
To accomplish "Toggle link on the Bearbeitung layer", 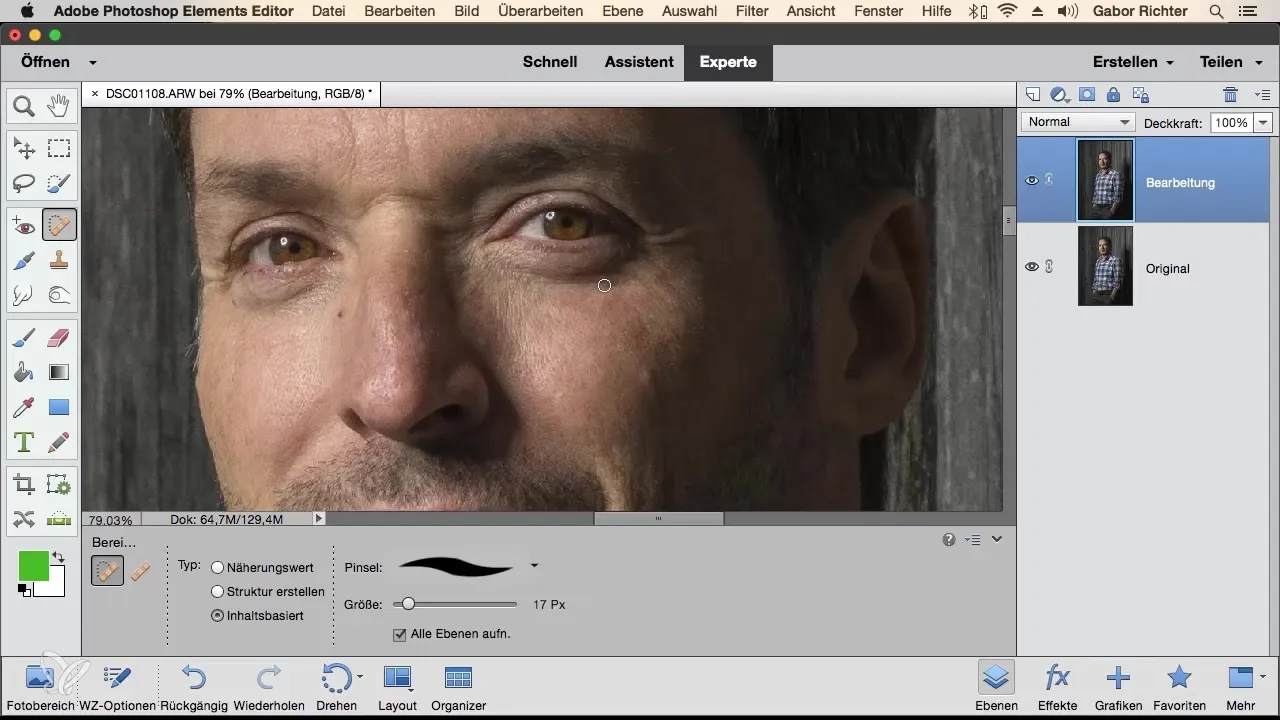I will pos(1049,181).
